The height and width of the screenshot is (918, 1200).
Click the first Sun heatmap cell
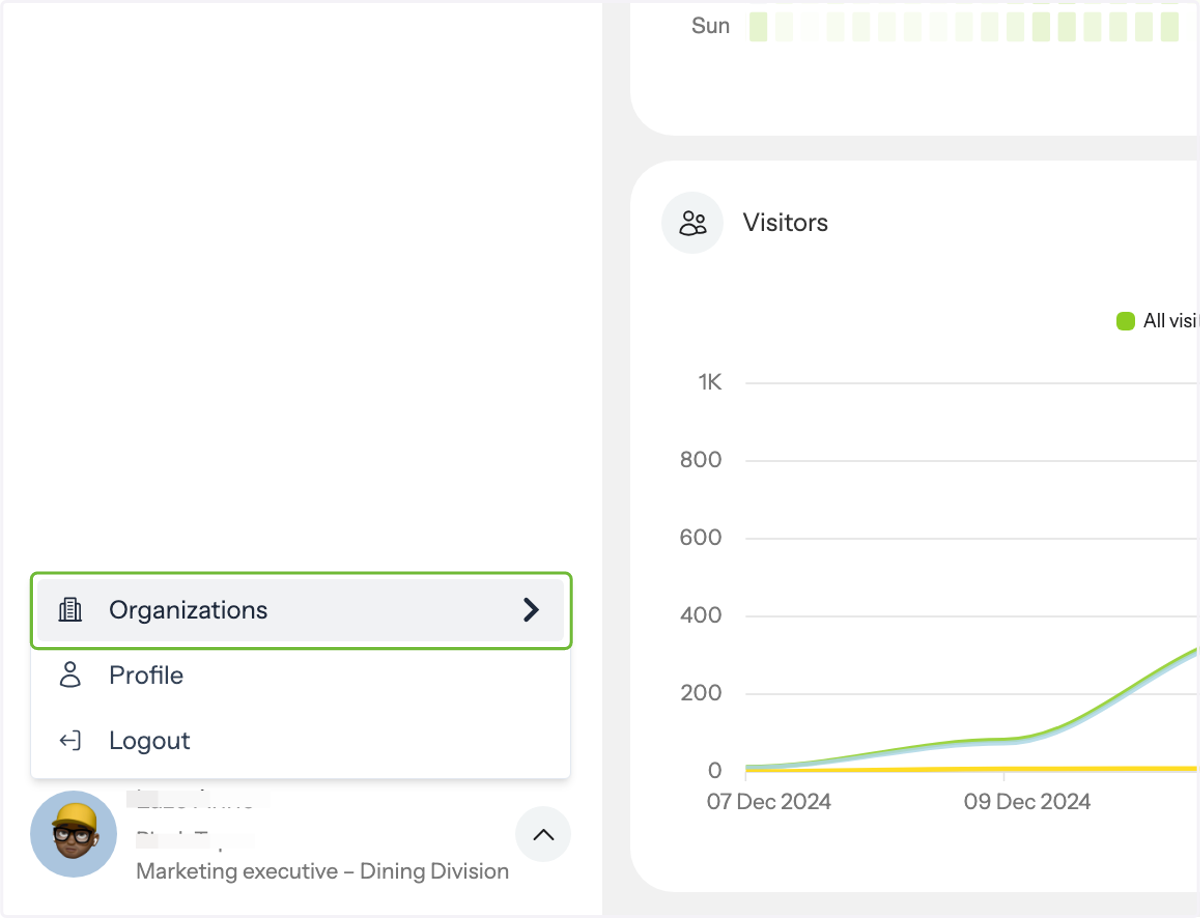pyautogui.click(x=758, y=27)
